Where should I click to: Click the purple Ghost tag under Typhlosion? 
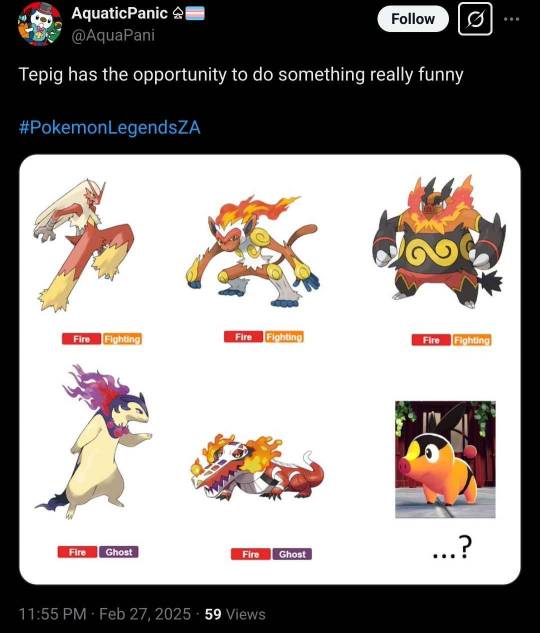pyautogui.click(x=119, y=552)
